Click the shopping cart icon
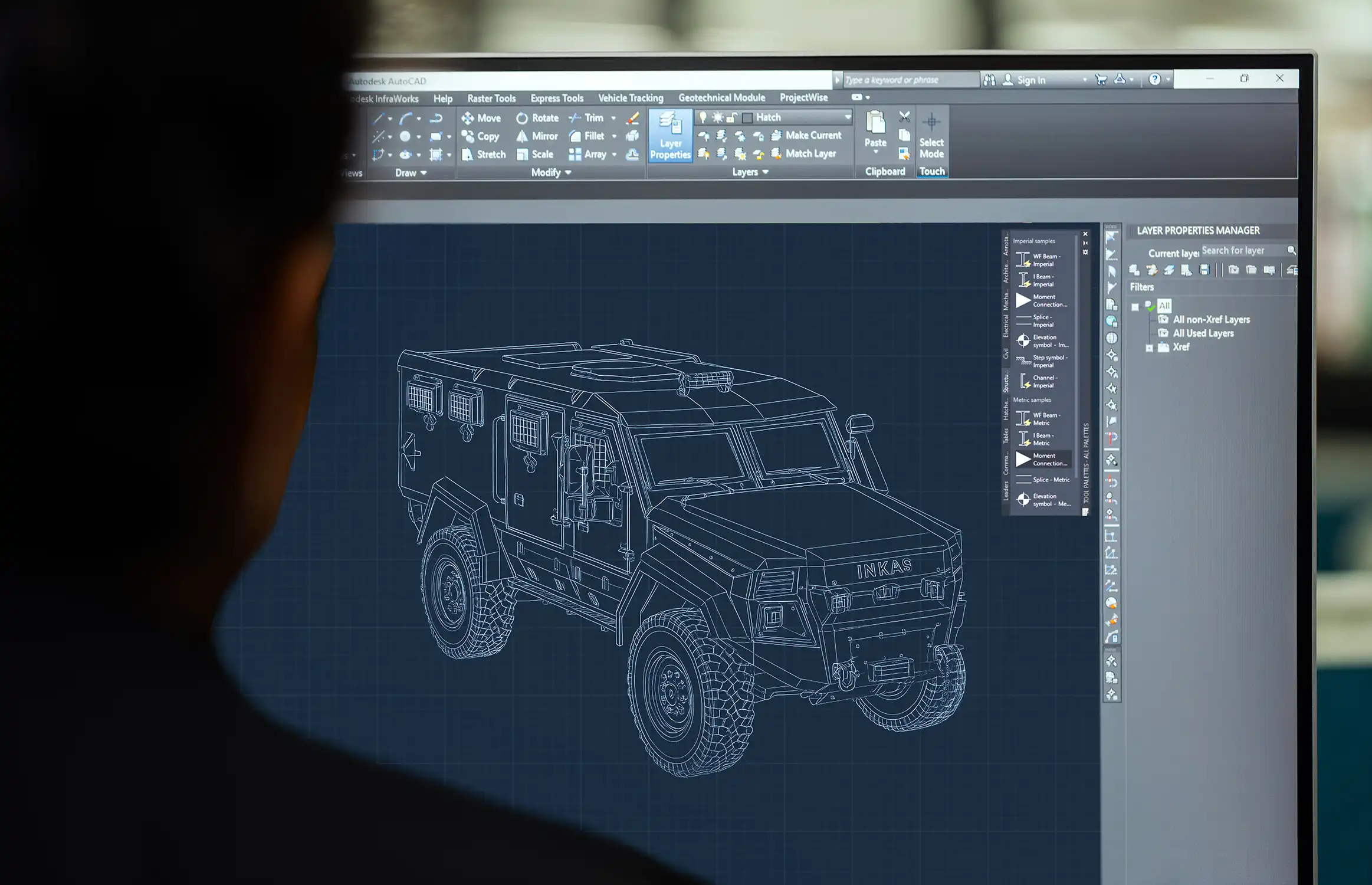This screenshot has width=1372, height=885. (1101, 79)
